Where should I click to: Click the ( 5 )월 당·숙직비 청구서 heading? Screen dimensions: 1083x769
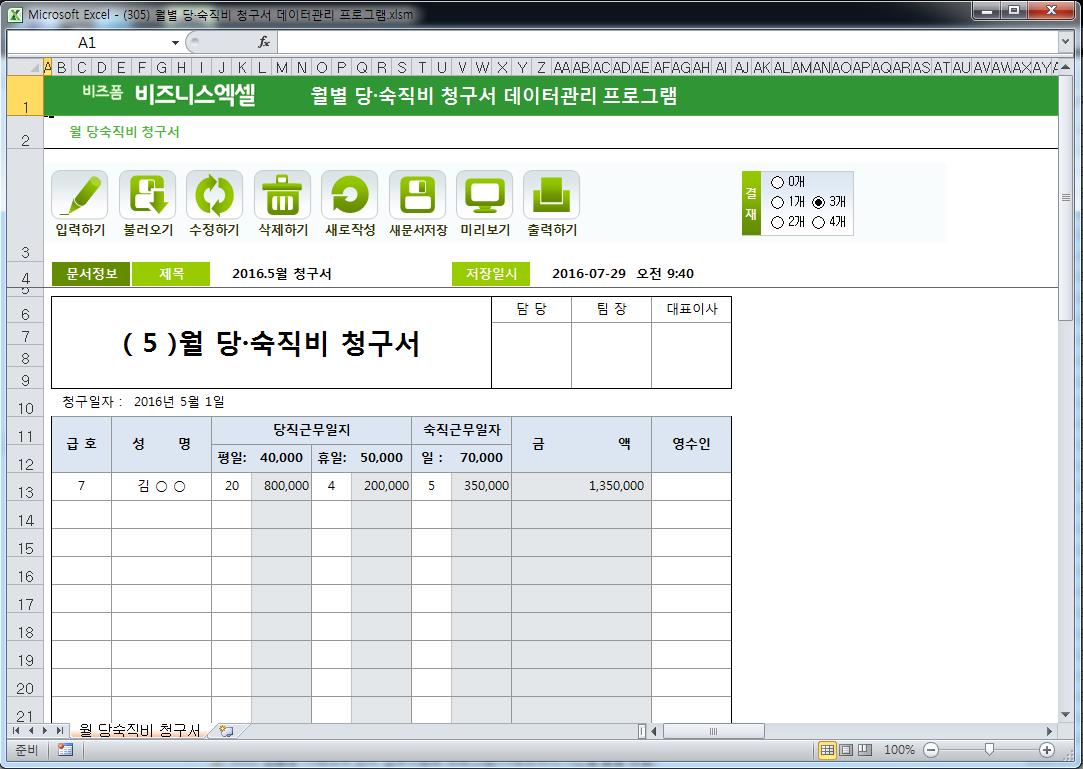pos(271,343)
